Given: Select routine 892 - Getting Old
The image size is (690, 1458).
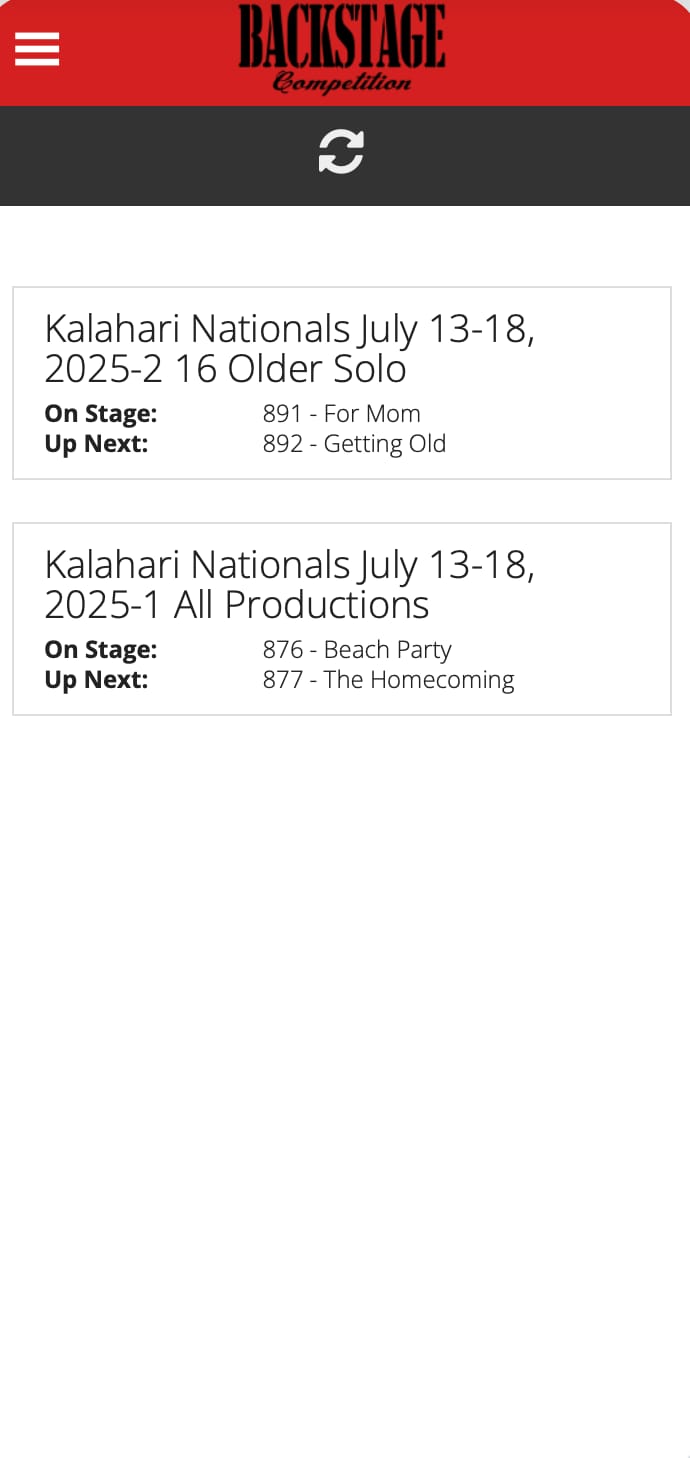Looking at the screenshot, I should (x=354, y=444).
